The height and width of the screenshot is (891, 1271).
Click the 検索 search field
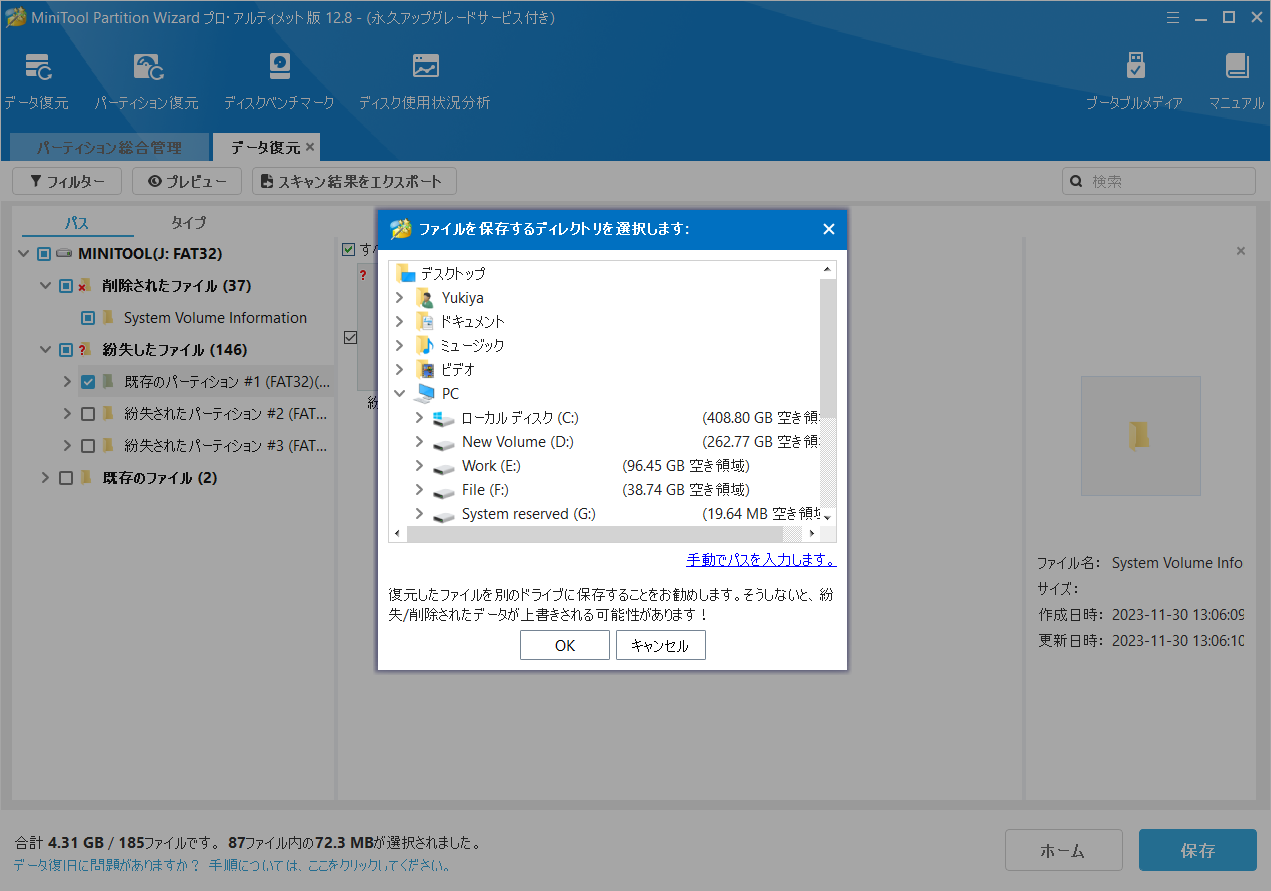[1159, 181]
